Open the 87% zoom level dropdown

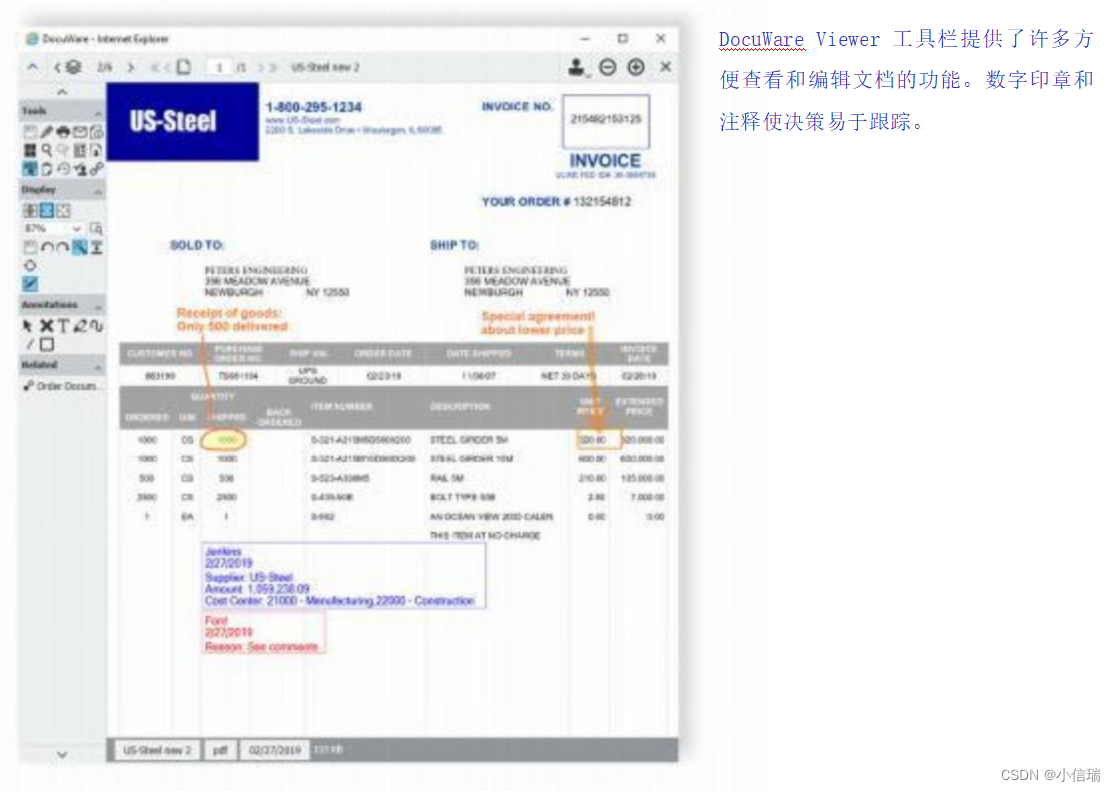point(75,229)
